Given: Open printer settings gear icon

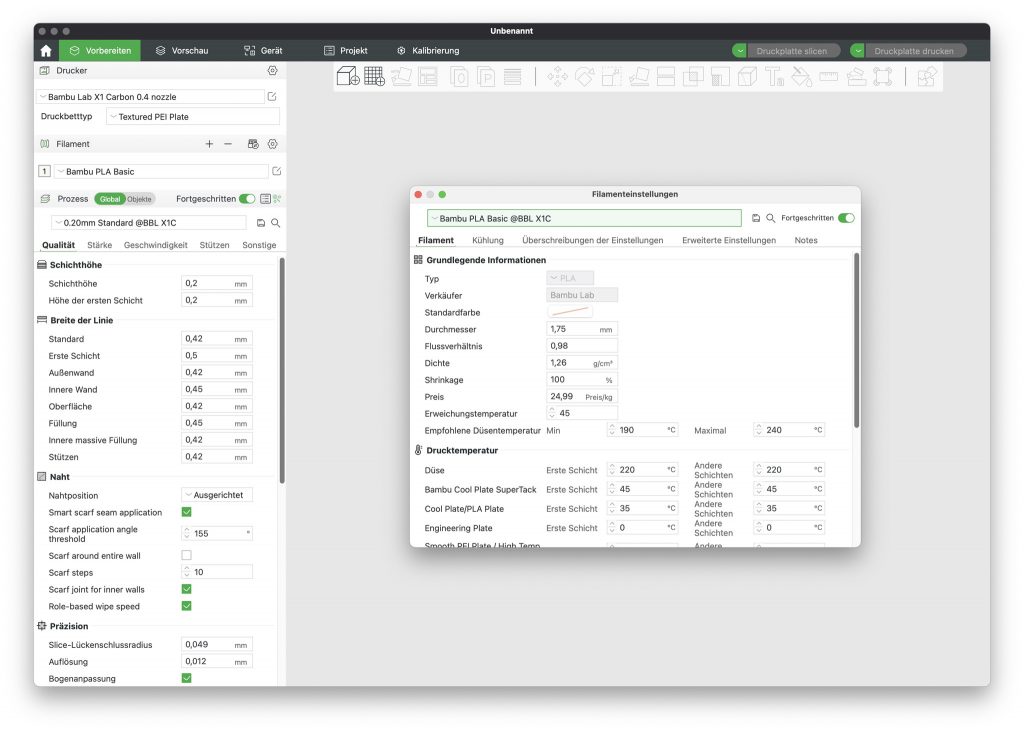Looking at the screenshot, I should click(x=272, y=71).
